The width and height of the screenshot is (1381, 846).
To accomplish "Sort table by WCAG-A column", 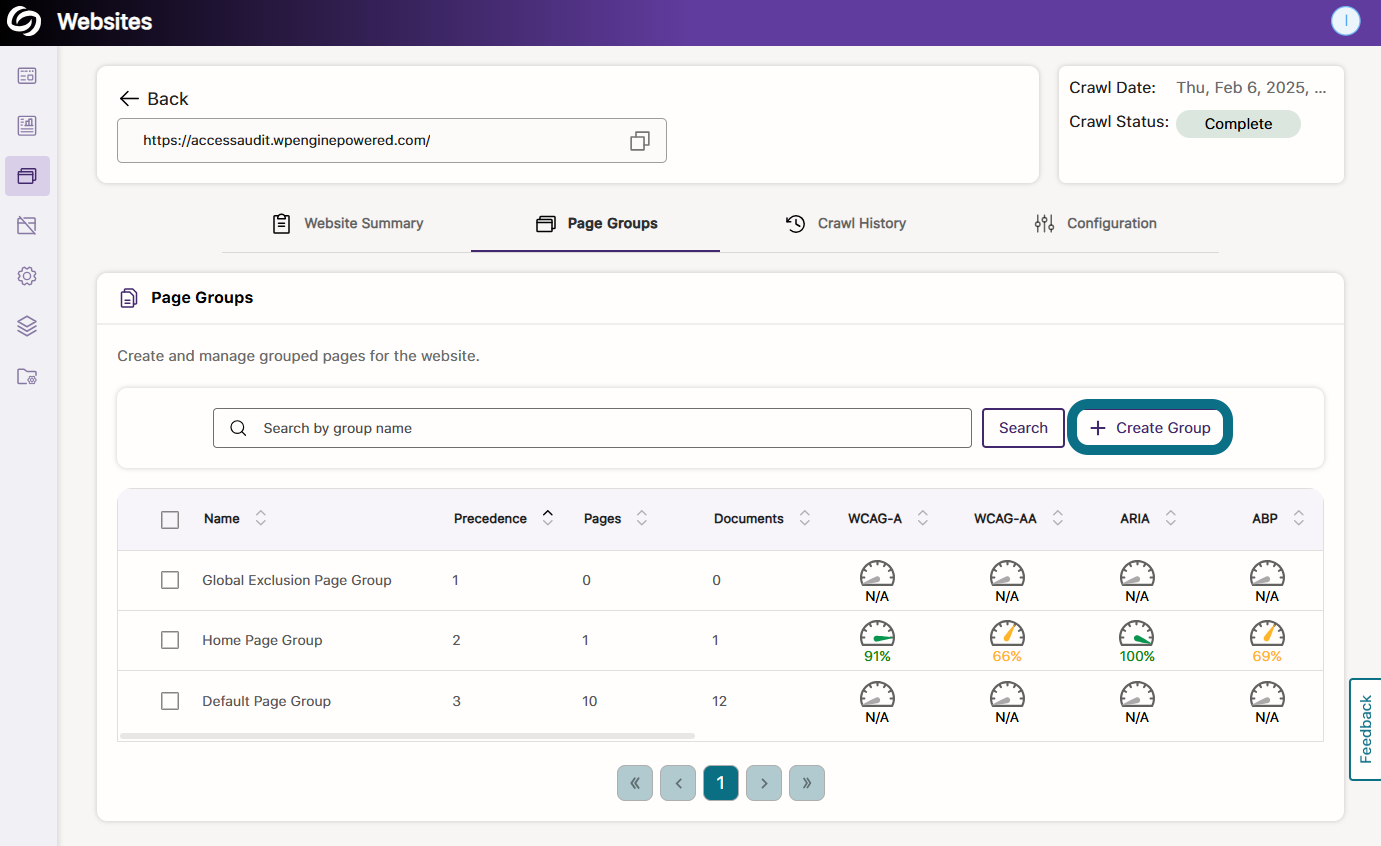I will click(923, 518).
